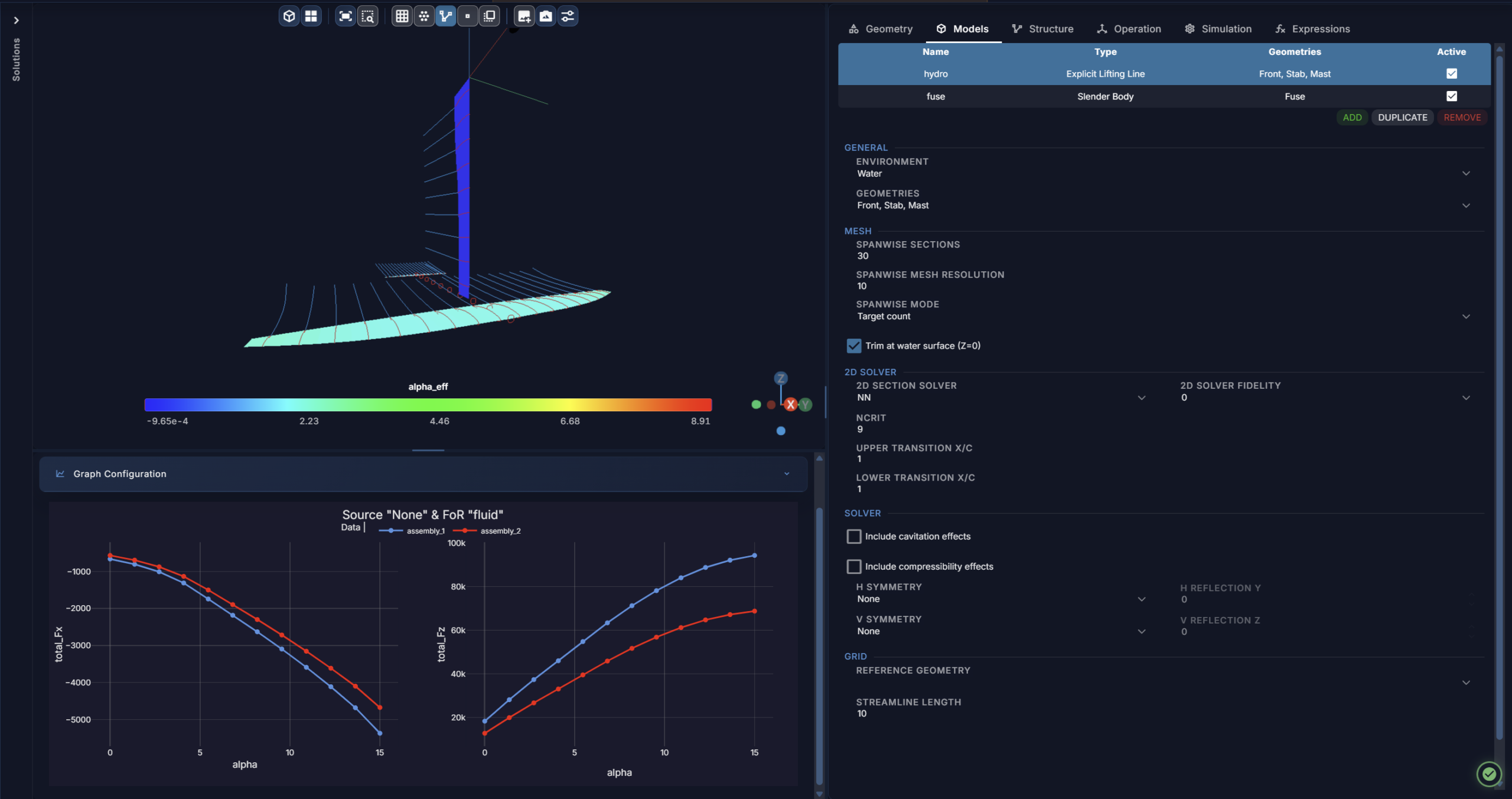Toggle the grid display icon

pyautogui.click(x=402, y=16)
